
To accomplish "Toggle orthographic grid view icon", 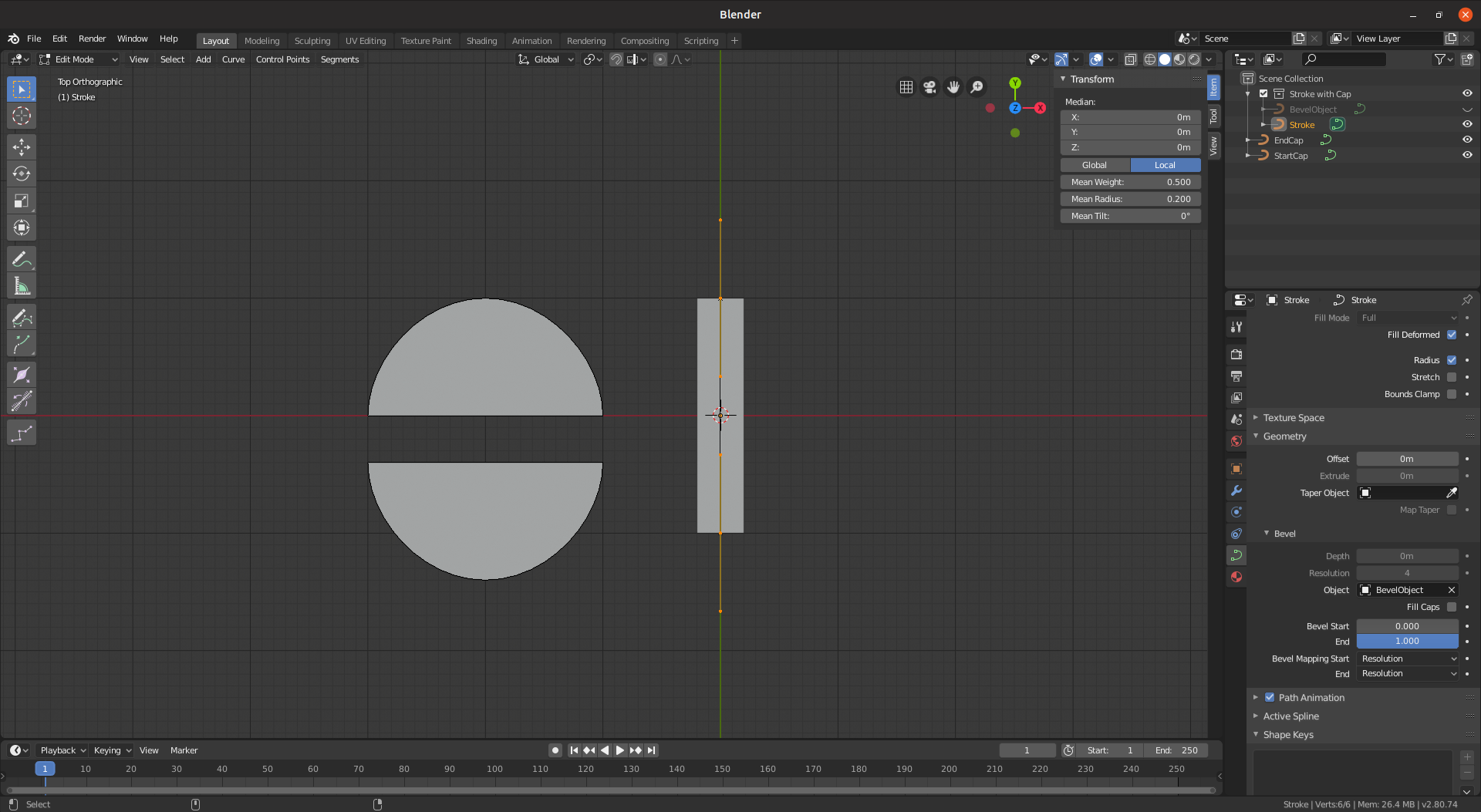I will click(x=906, y=87).
